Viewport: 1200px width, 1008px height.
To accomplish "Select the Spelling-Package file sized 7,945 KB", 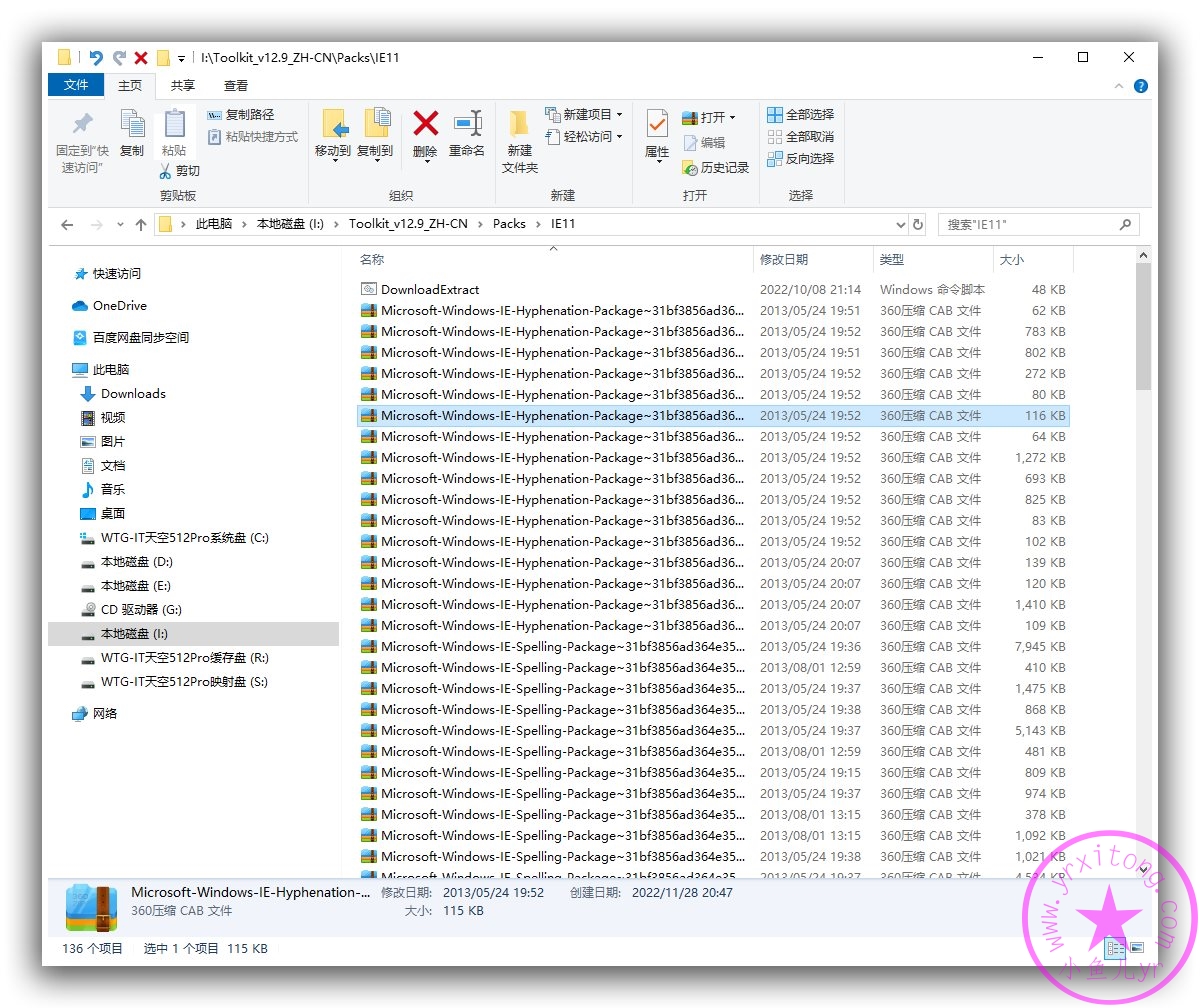I will [x=713, y=647].
